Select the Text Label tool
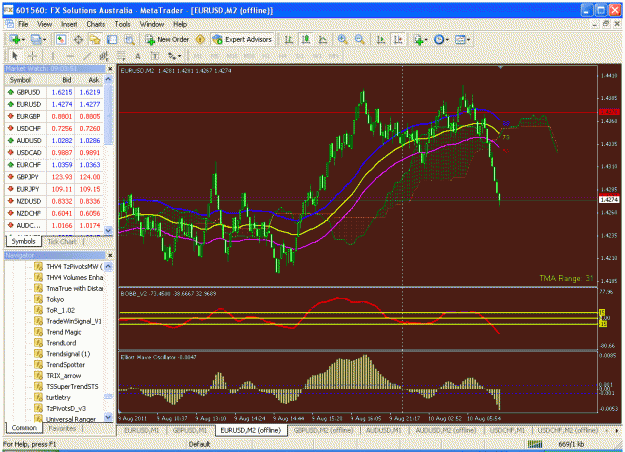Screen dimensions: 625x452 (155, 56)
